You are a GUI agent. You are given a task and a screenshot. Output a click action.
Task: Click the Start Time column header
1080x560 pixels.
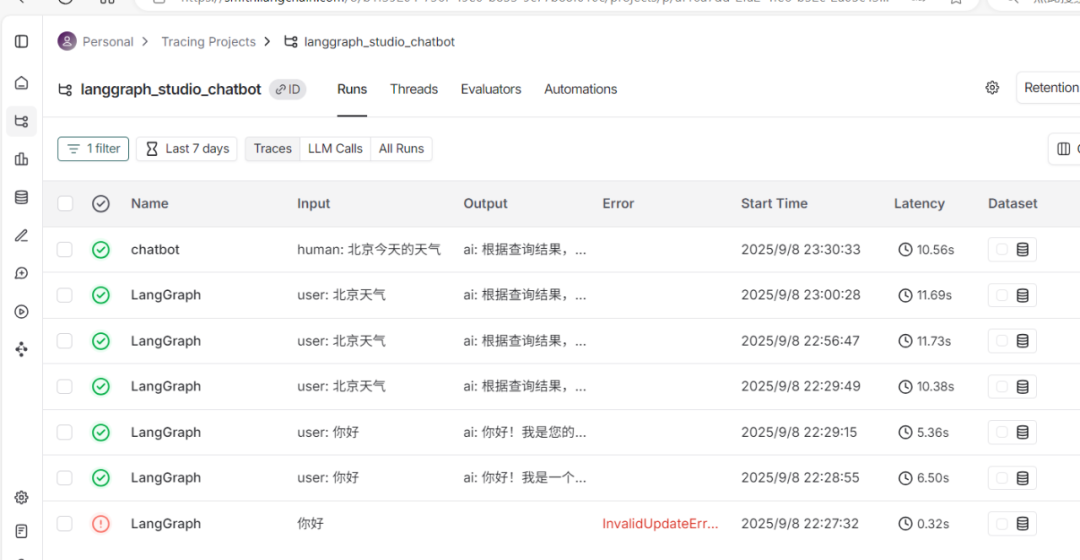pos(774,203)
